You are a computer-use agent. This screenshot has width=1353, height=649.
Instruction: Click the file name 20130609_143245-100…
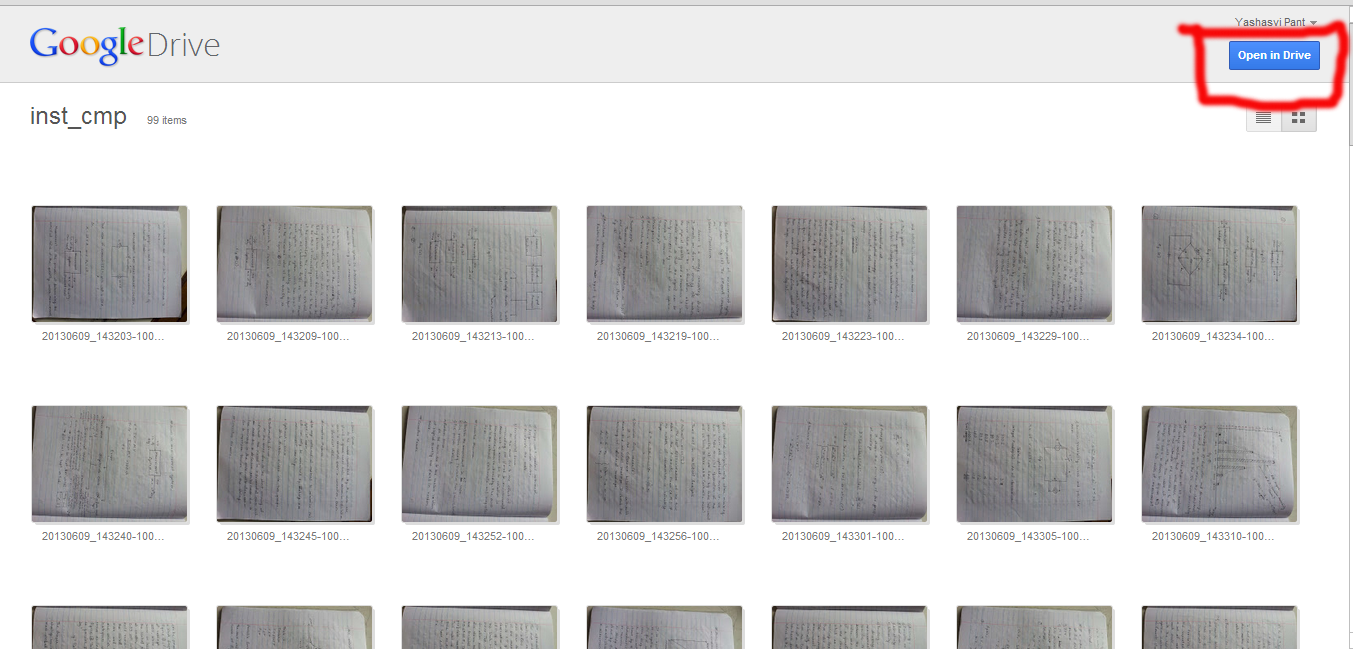coord(288,537)
